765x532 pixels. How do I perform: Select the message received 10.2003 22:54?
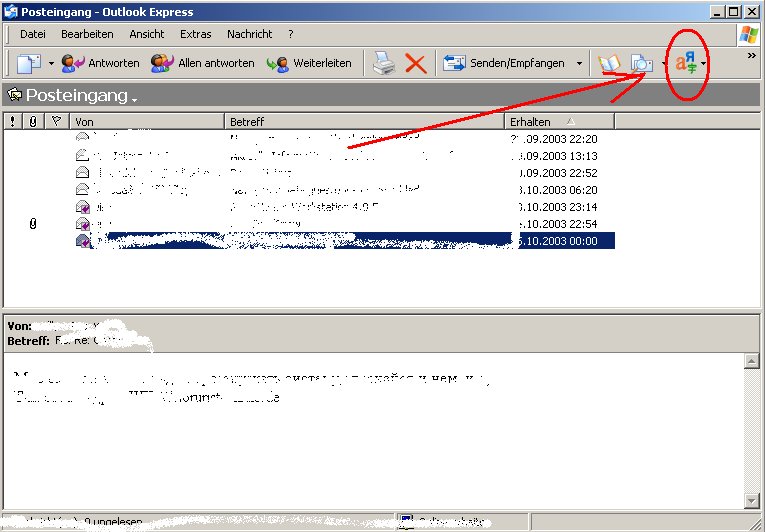coord(309,224)
